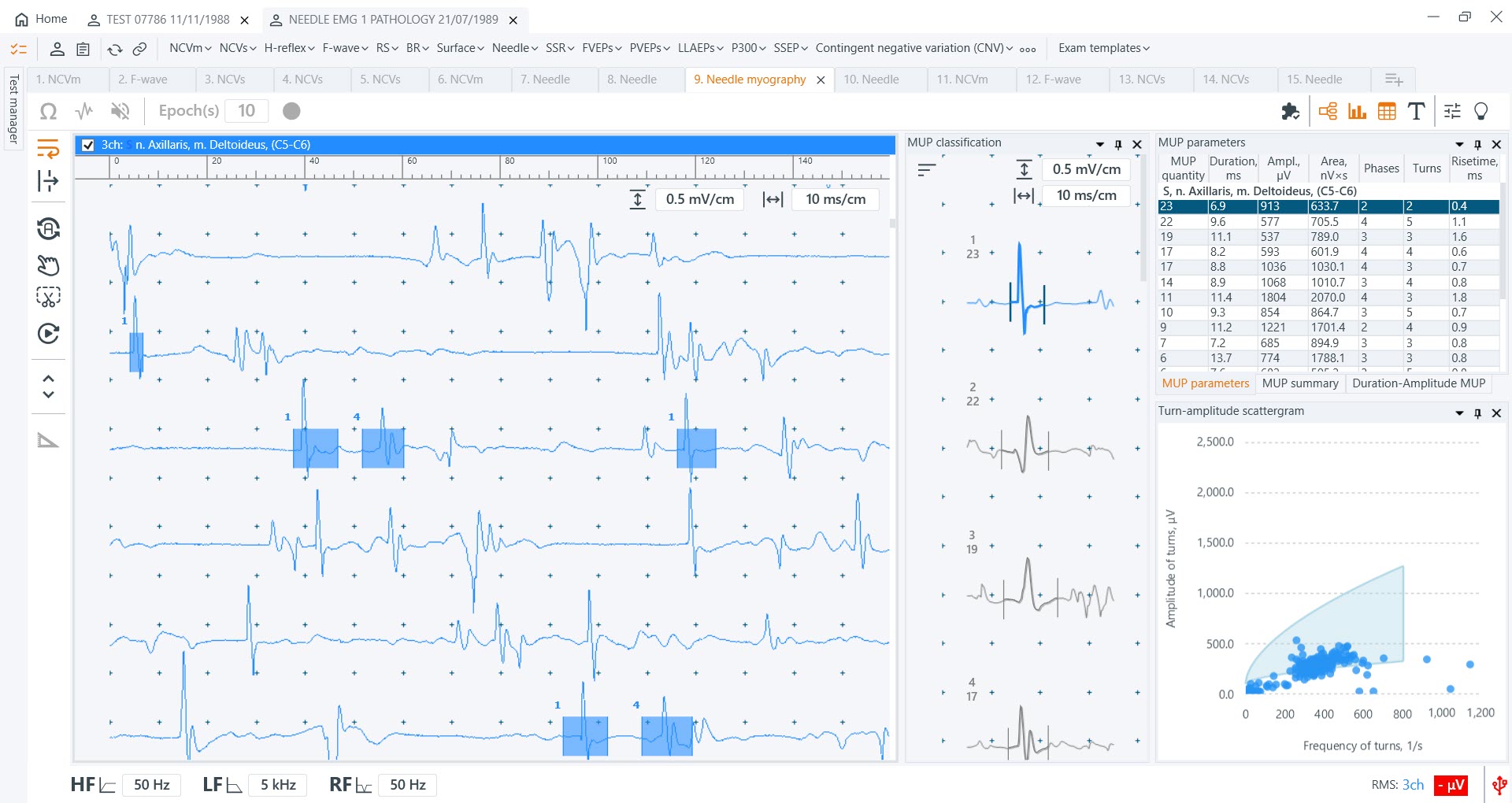Click the text T toolbar icon
Image resolution: width=1512 pixels, height=803 pixels.
click(x=1416, y=112)
